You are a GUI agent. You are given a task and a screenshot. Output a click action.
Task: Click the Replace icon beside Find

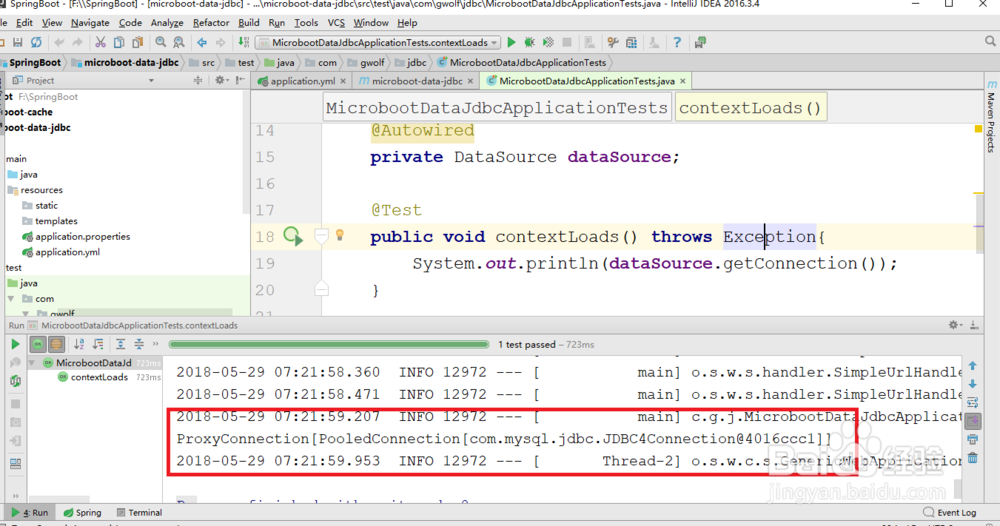point(179,43)
